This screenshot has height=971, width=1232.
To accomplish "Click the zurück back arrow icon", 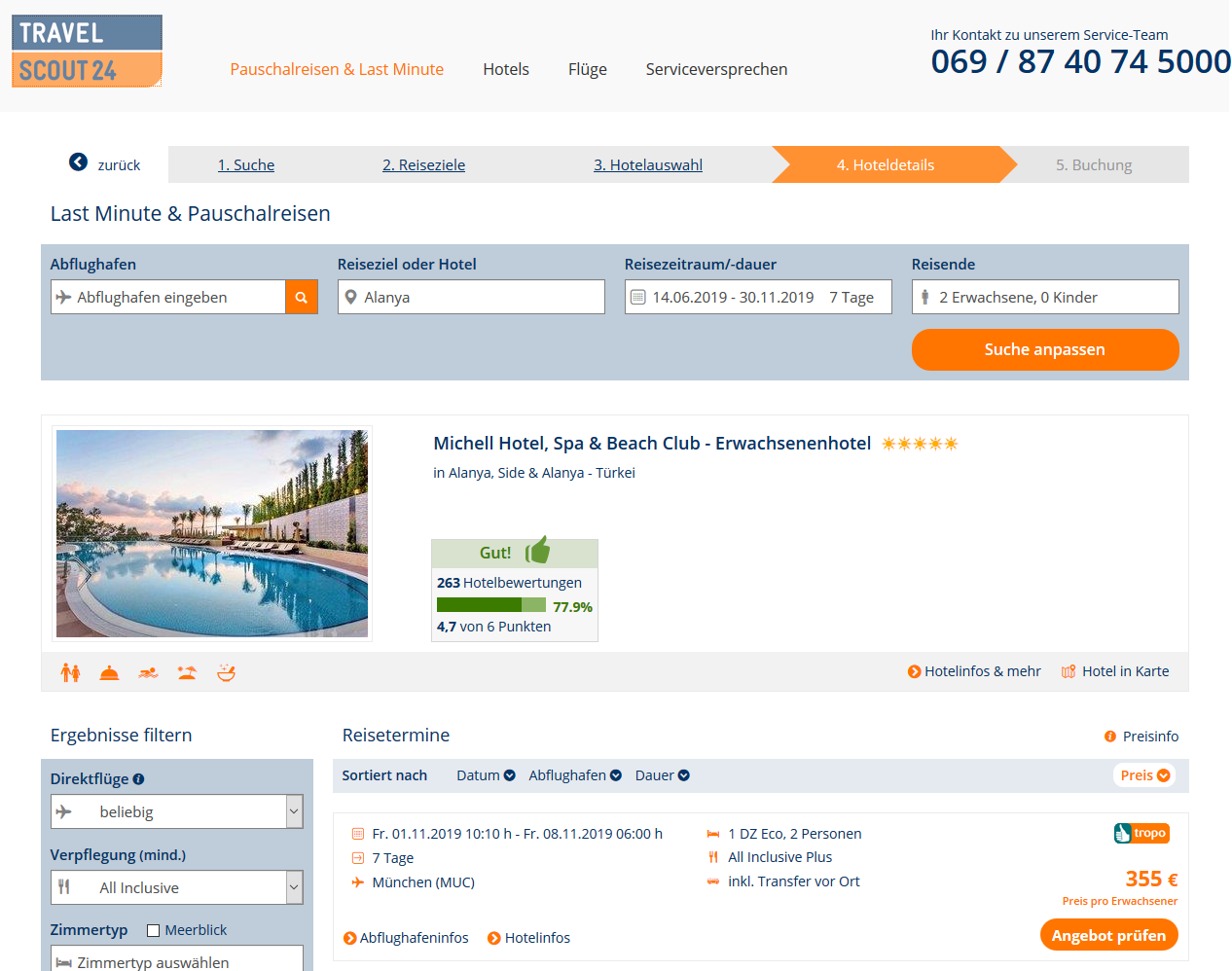I will [x=78, y=162].
